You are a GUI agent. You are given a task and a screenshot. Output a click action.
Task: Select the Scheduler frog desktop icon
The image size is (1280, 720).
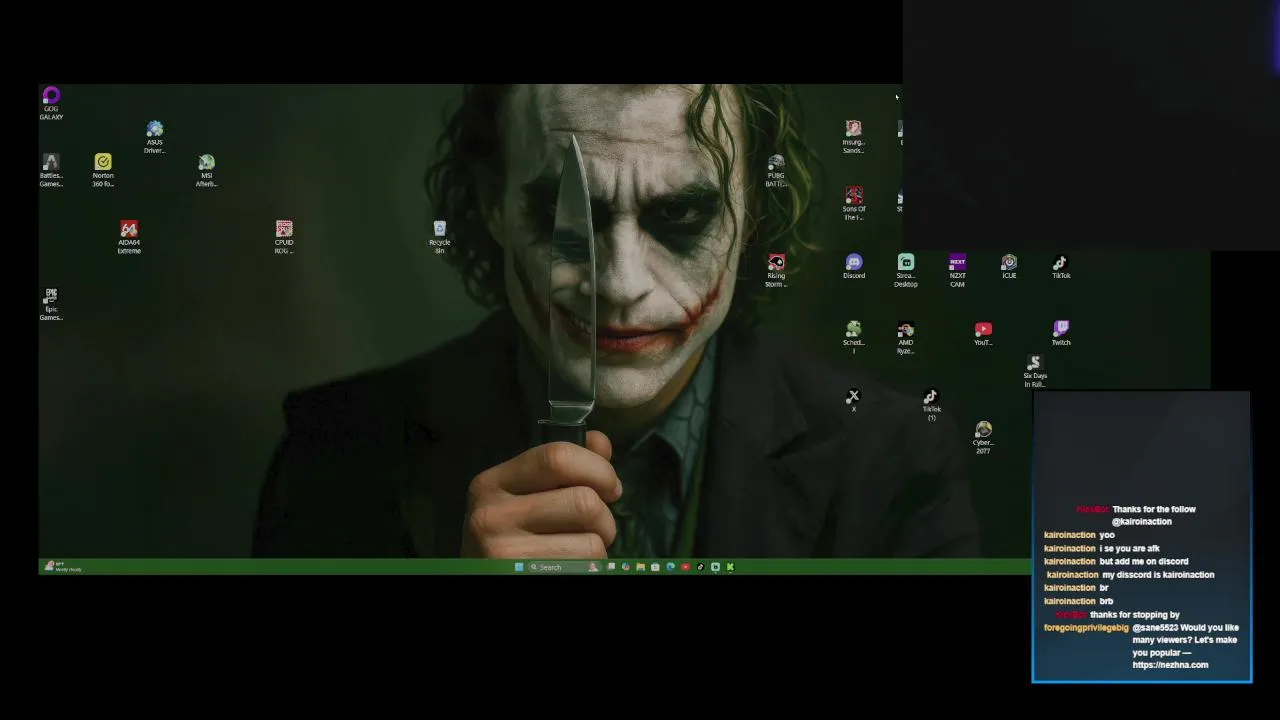pyautogui.click(x=853, y=338)
